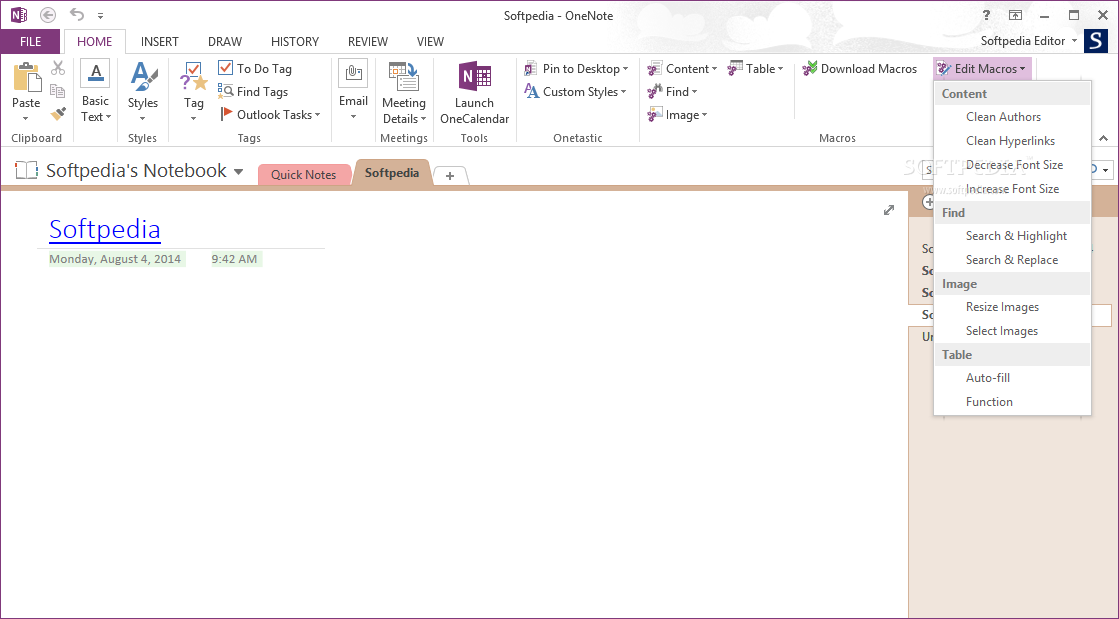Open the Basic Text options
Viewport: 1119px width, 619px height.
coord(95,92)
